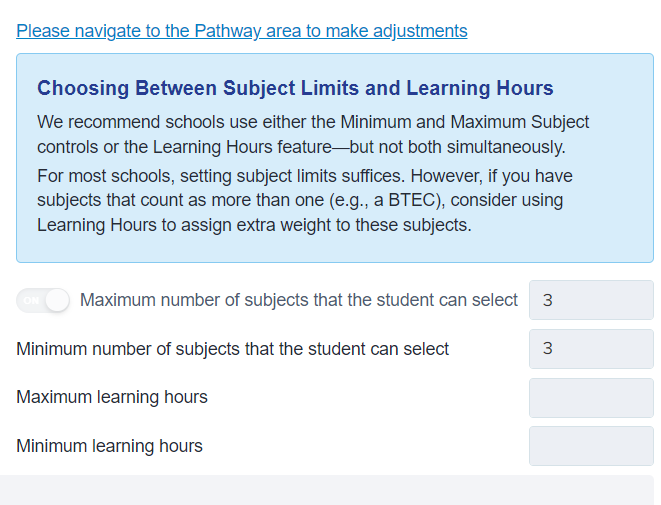Click the 'Choosing Between Subject Limits' heading
This screenshot has width=661, height=505.
pos(295,88)
